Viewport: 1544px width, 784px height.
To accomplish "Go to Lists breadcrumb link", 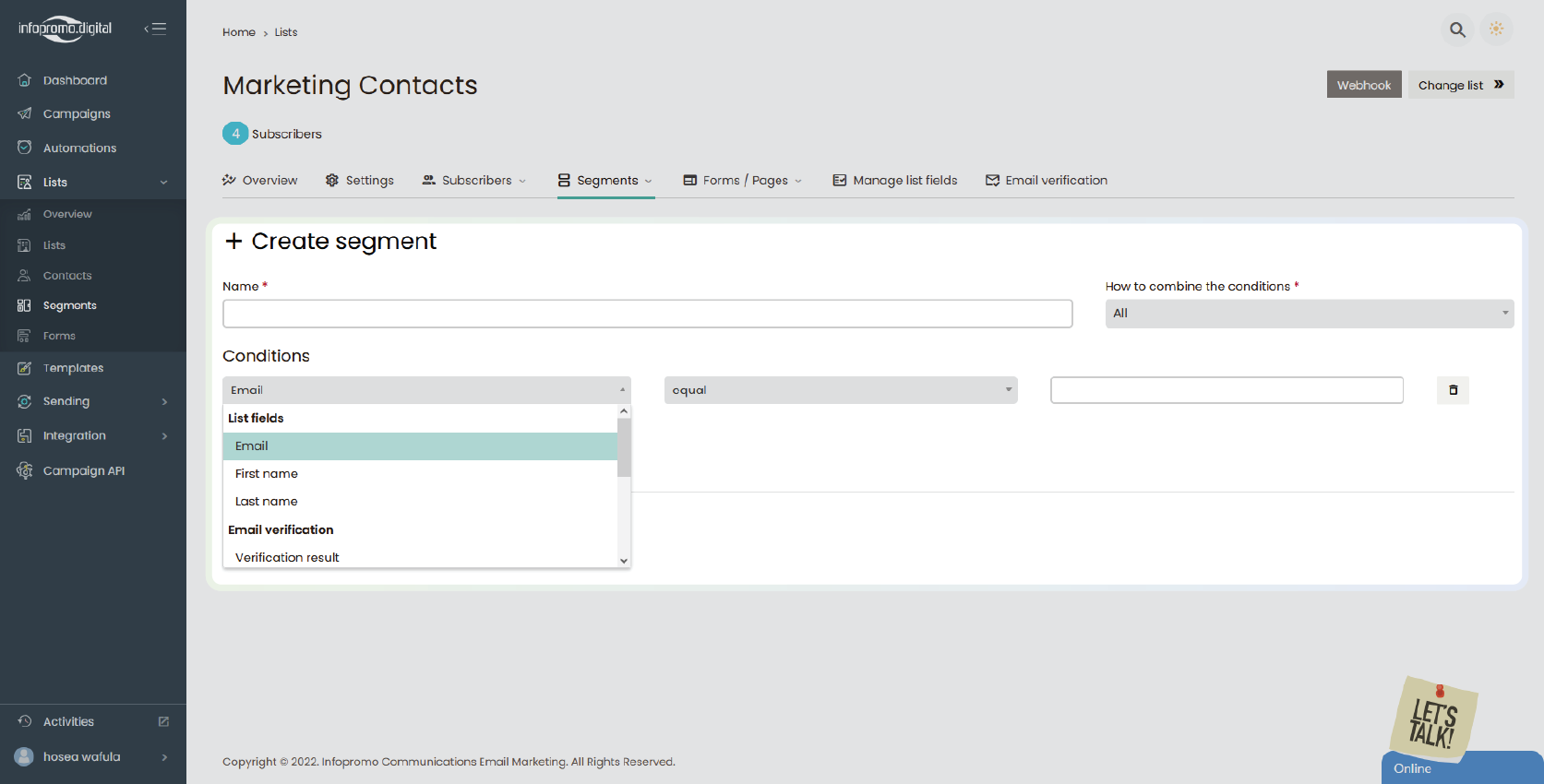I will [286, 32].
